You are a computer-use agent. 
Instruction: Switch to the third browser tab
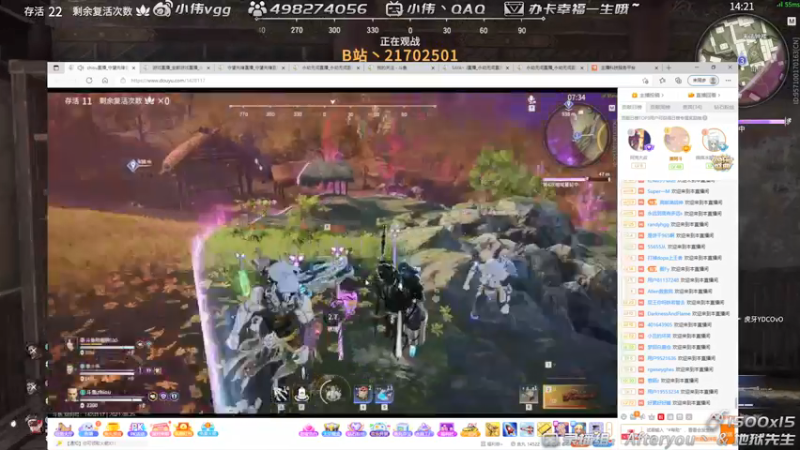pos(252,67)
